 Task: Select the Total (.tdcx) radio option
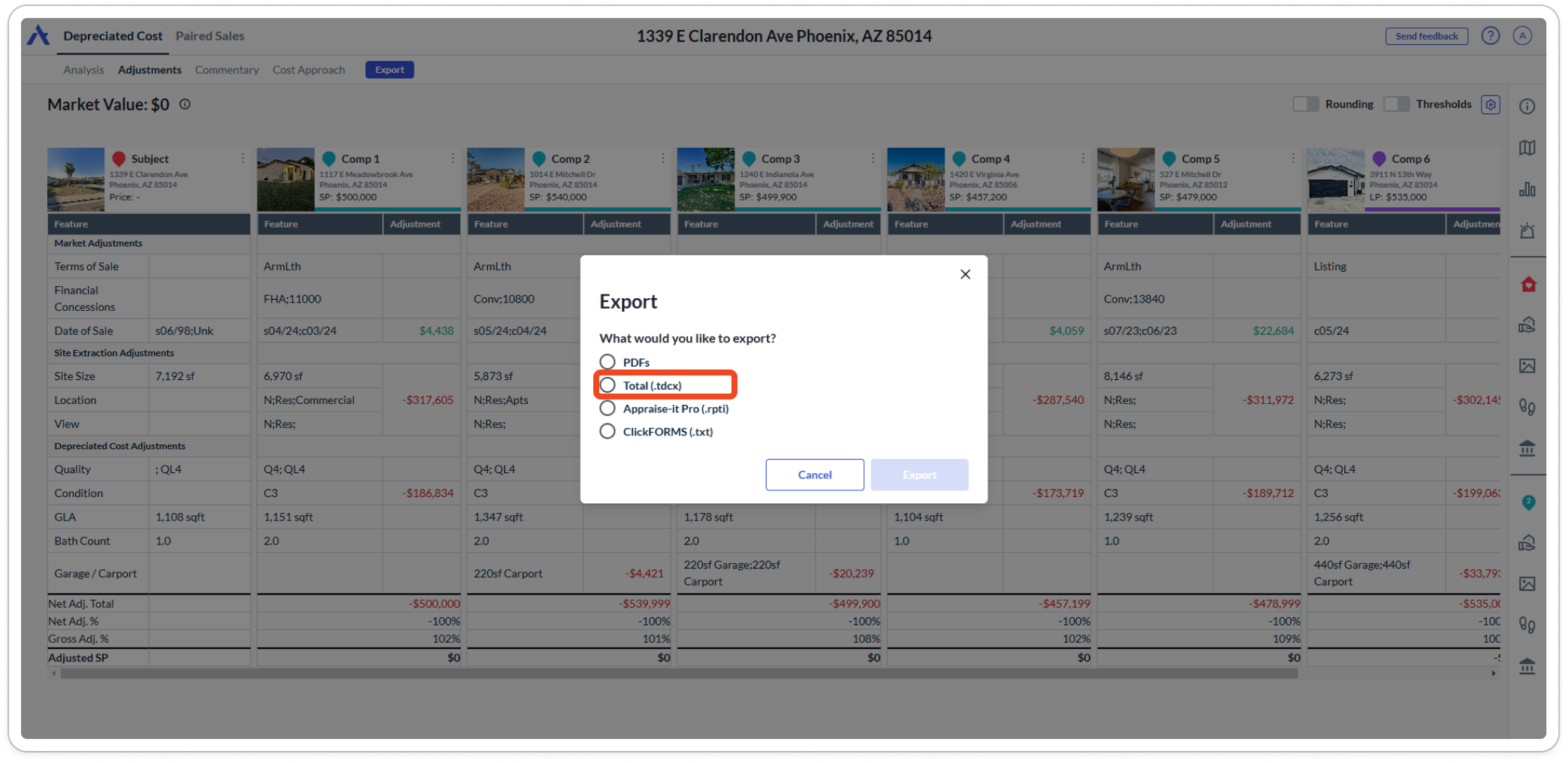[608, 385]
